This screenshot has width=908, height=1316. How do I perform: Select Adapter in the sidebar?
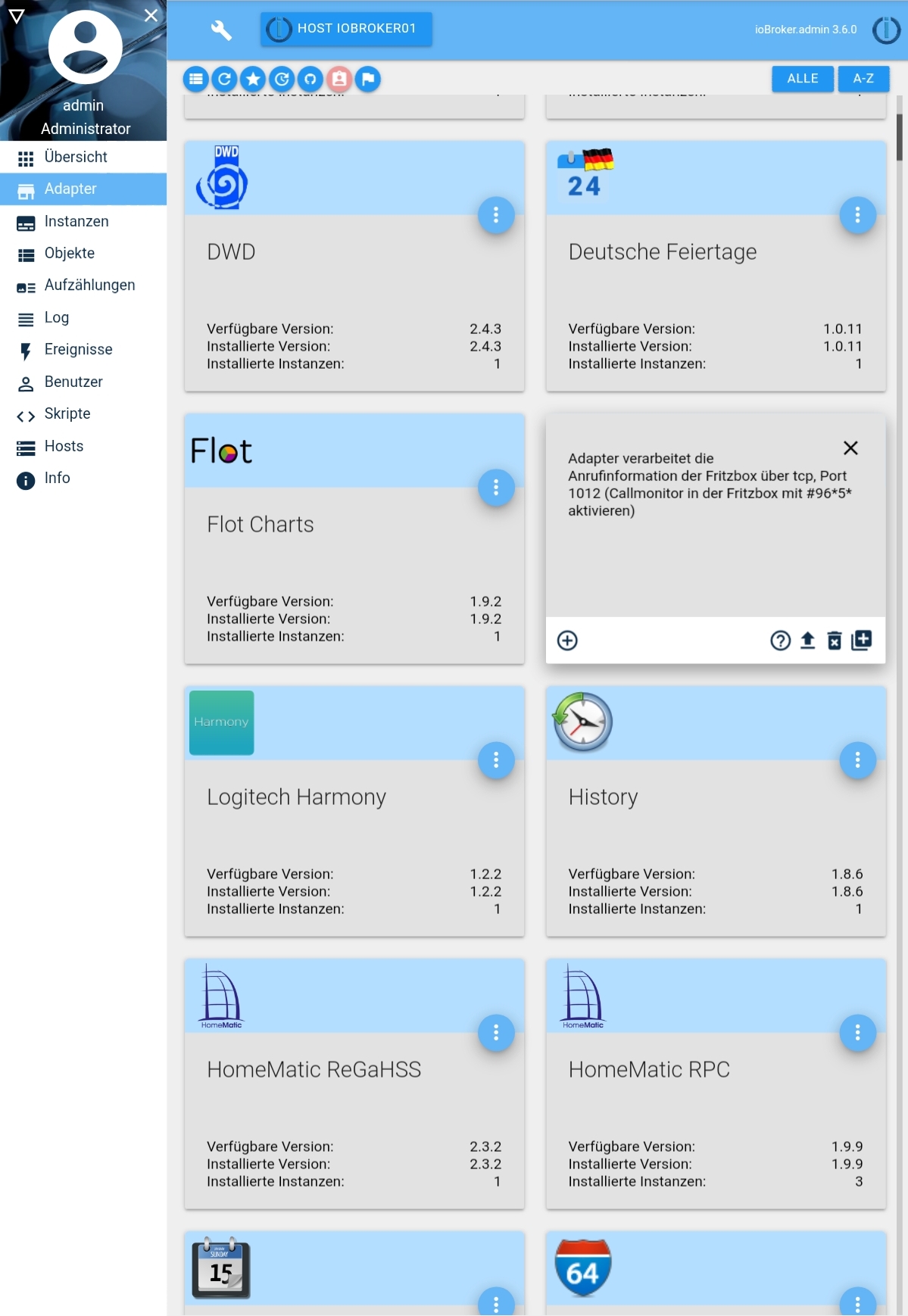click(83, 189)
